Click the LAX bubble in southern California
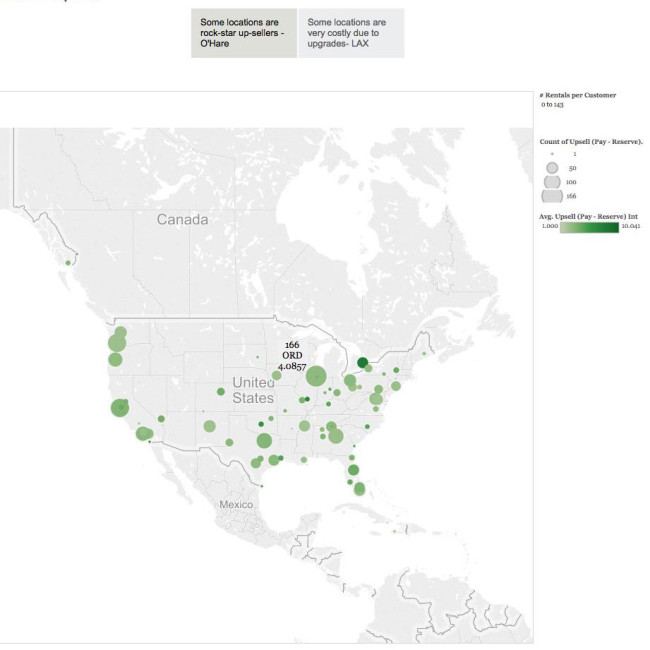This screenshot has width=650, height=650. [x=143, y=434]
